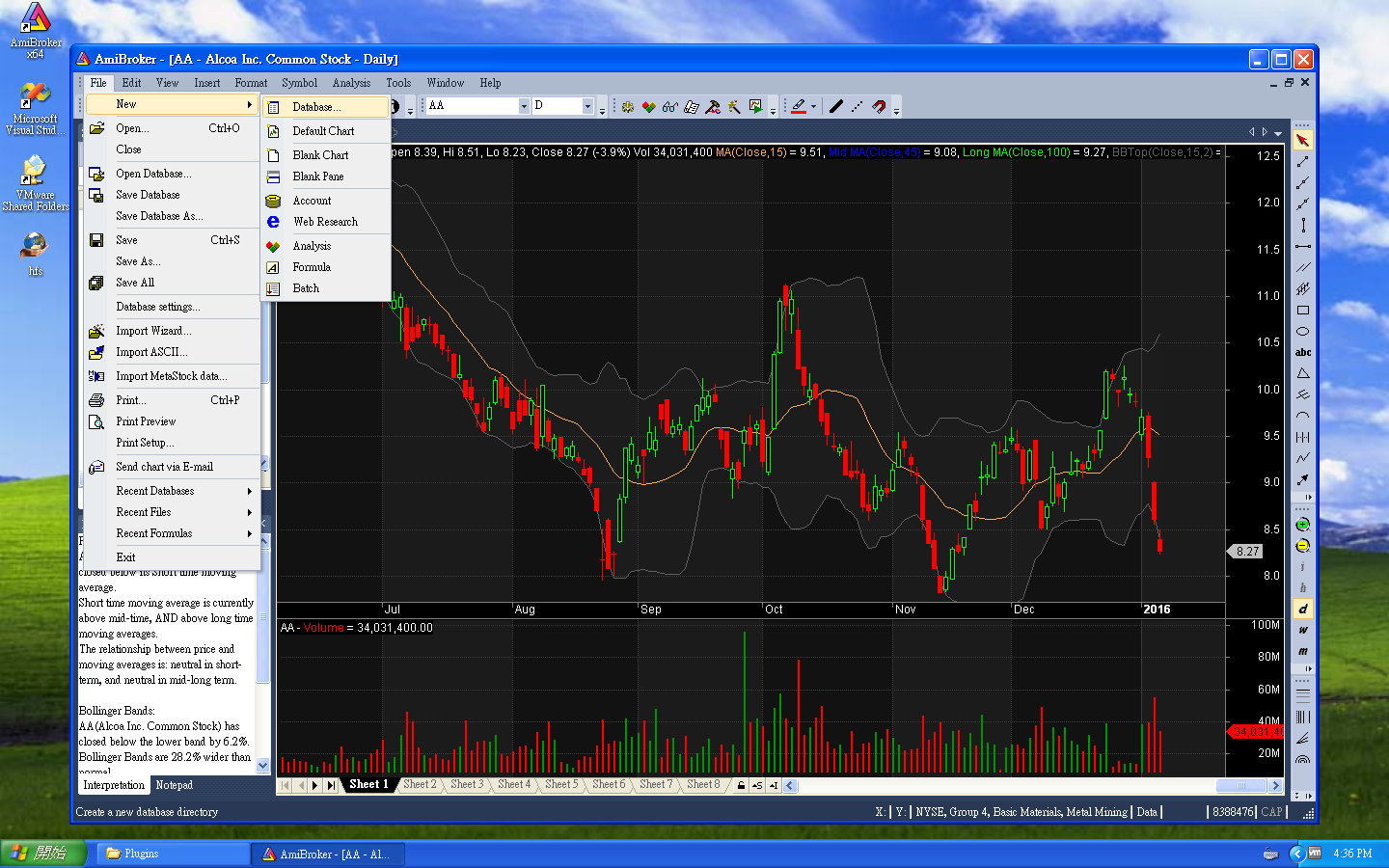Switch chart to monthly interval 'm'

coord(1303,651)
